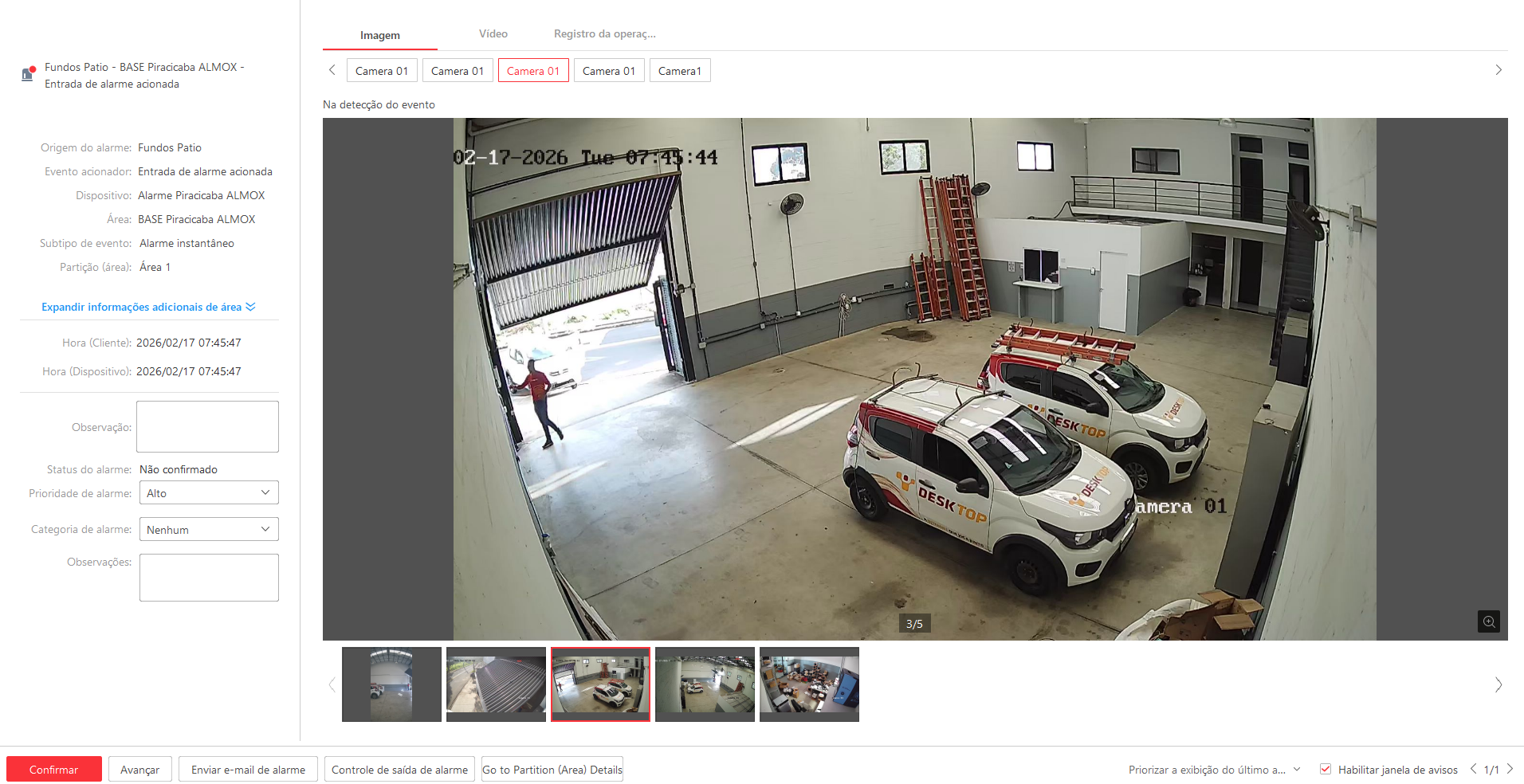Open Priorizar a exibição dropdown
1524x784 pixels.
coord(1214,770)
